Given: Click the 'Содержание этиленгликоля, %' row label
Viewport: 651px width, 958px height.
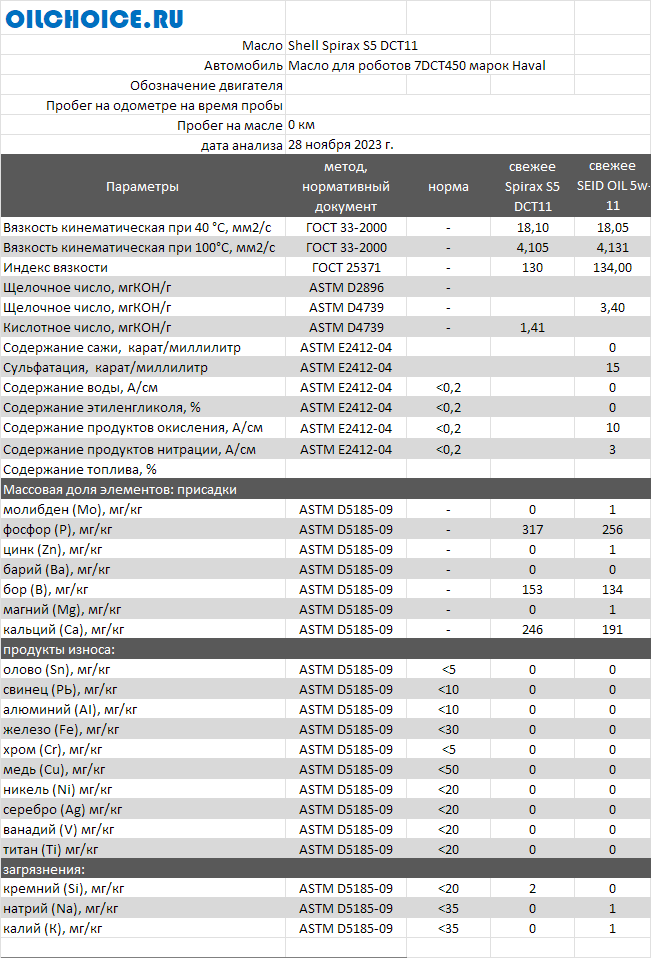Looking at the screenshot, I should pyautogui.click(x=102, y=408).
